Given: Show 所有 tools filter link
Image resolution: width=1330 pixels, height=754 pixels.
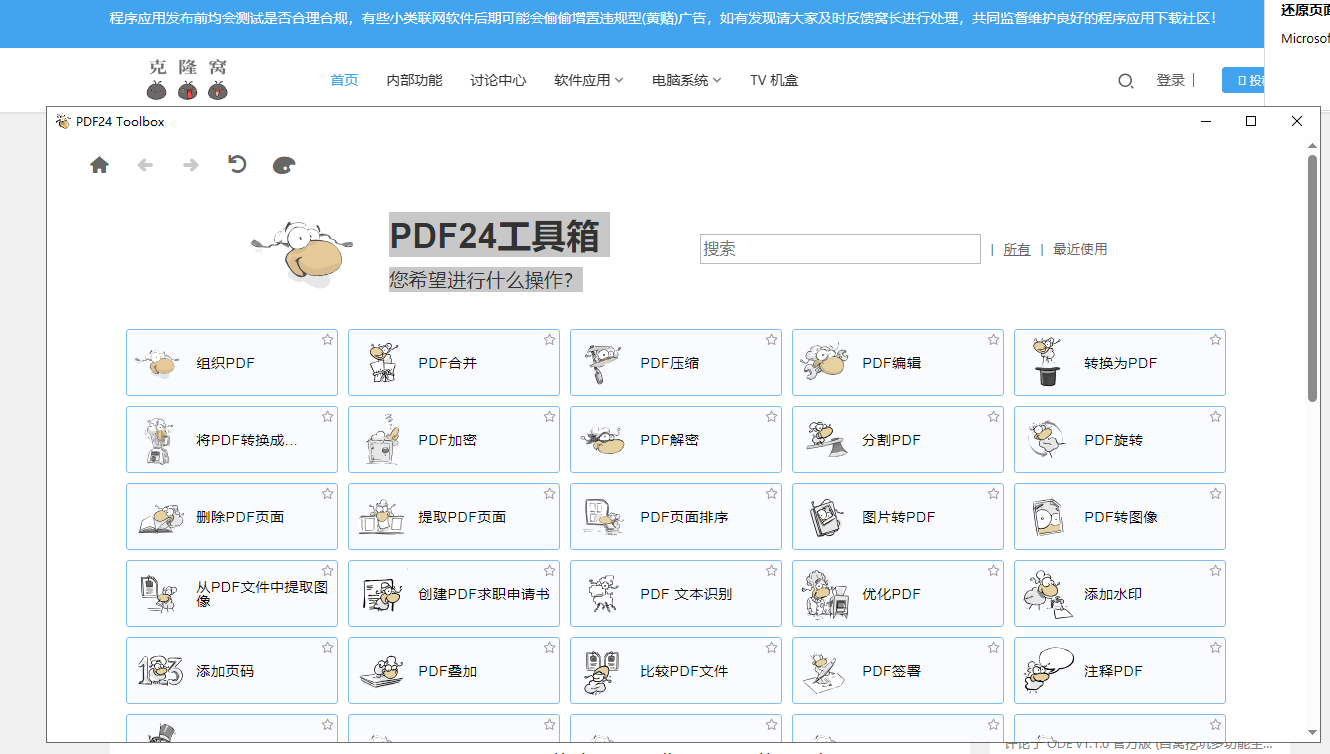Looking at the screenshot, I should pos(1017,249).
